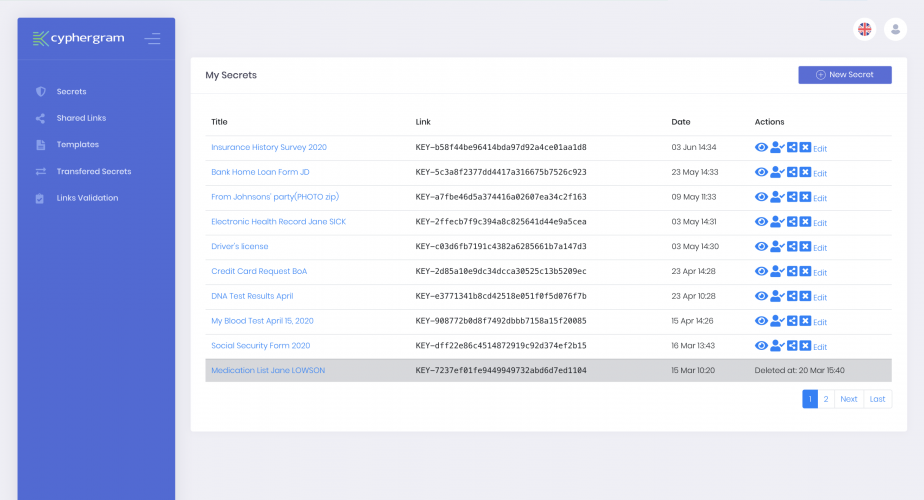924x500 pixels.
Task: Open DNA Test Results April title link
Action: (252, 296)
